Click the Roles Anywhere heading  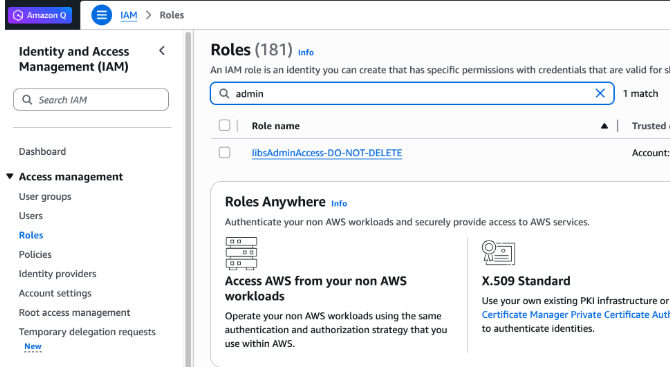pyautogui.click(x=275, y=202)
